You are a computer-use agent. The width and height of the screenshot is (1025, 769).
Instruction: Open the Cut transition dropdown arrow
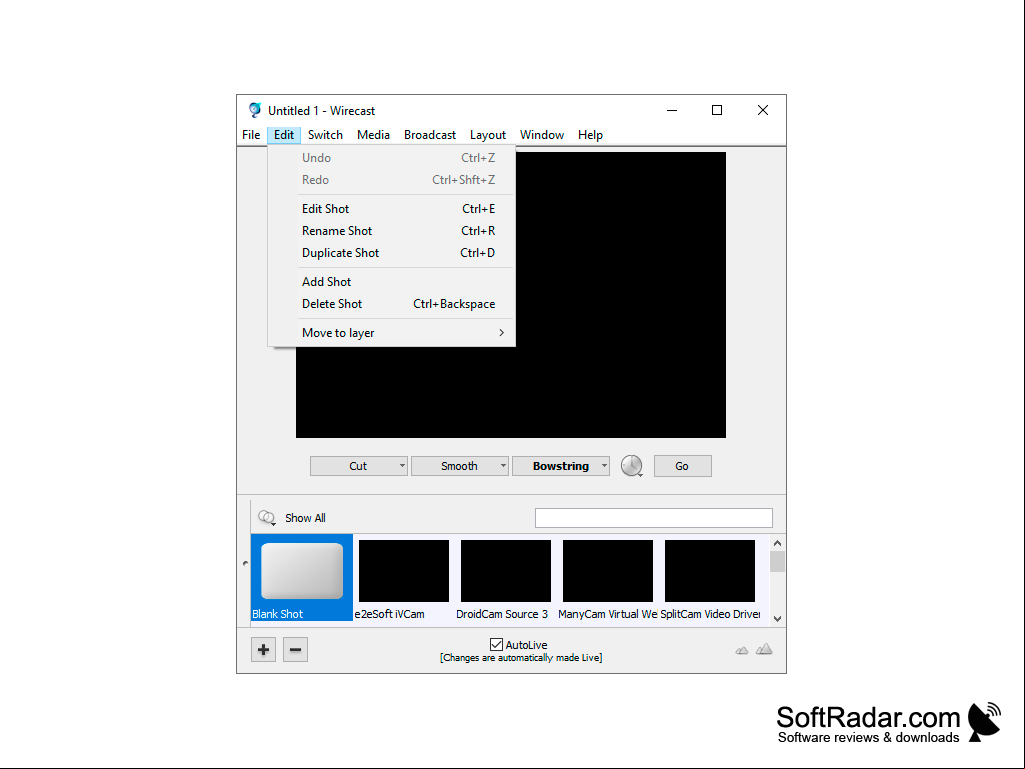click(402, 466)
